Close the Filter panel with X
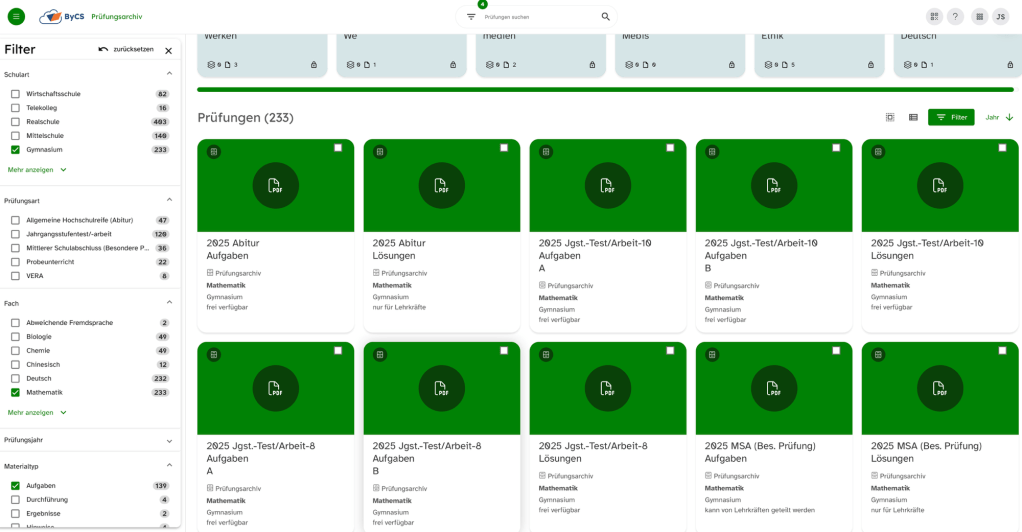Viewport: 1022px width, 532px height. 168,50
